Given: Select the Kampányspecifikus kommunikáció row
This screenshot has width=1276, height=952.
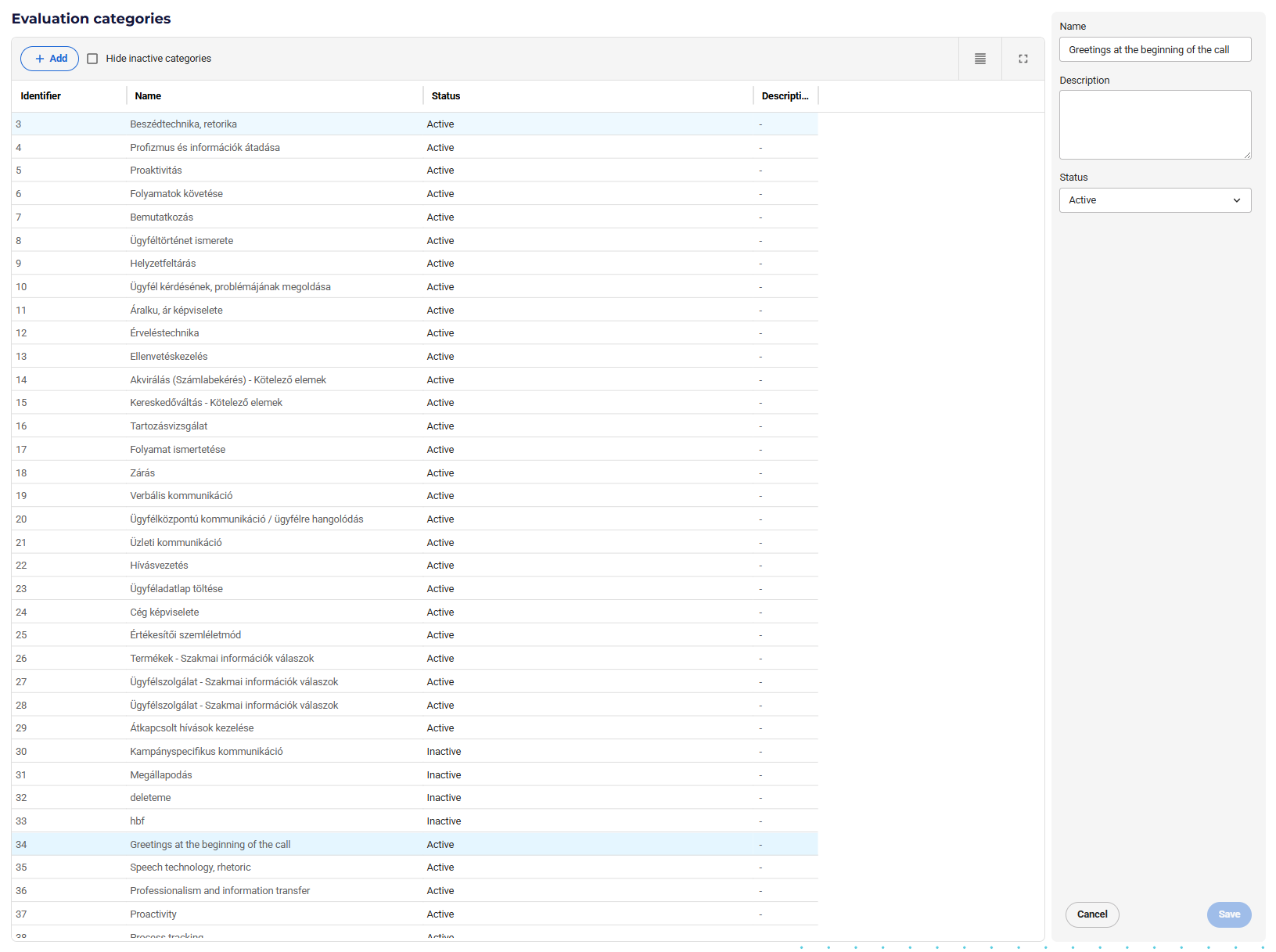Looking at the screenshot, I should pos(415,752).
